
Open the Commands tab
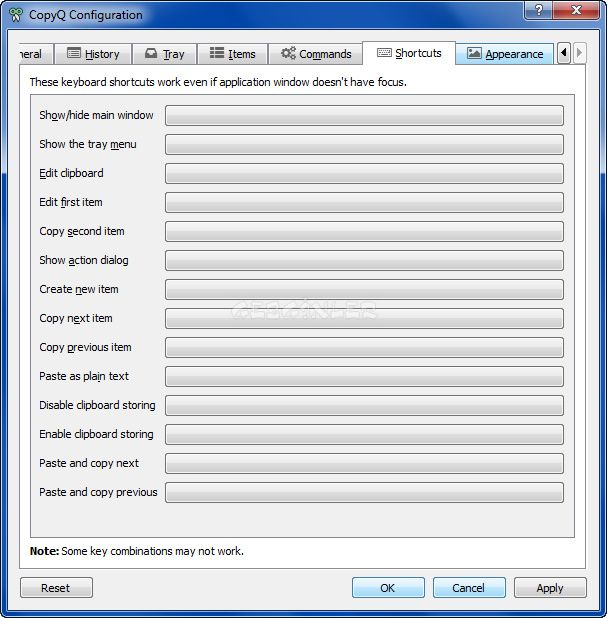click(316, 54)
